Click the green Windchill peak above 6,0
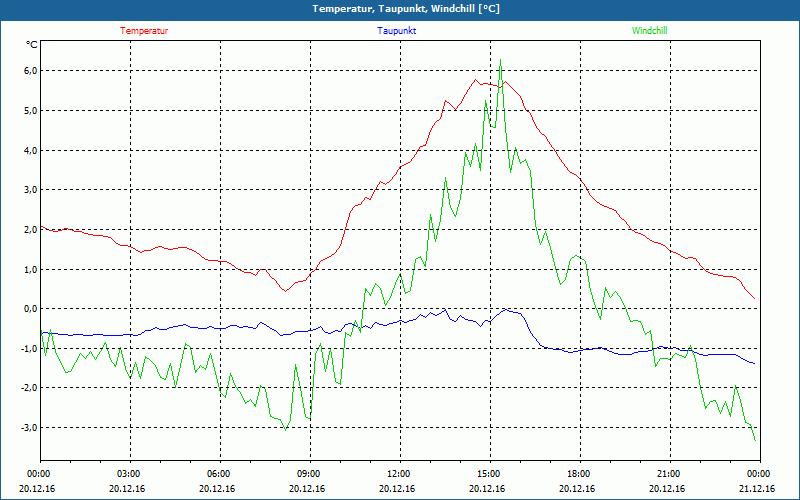Screen dimensions: 800x500 pyautogui.click(x=501, y=60)
